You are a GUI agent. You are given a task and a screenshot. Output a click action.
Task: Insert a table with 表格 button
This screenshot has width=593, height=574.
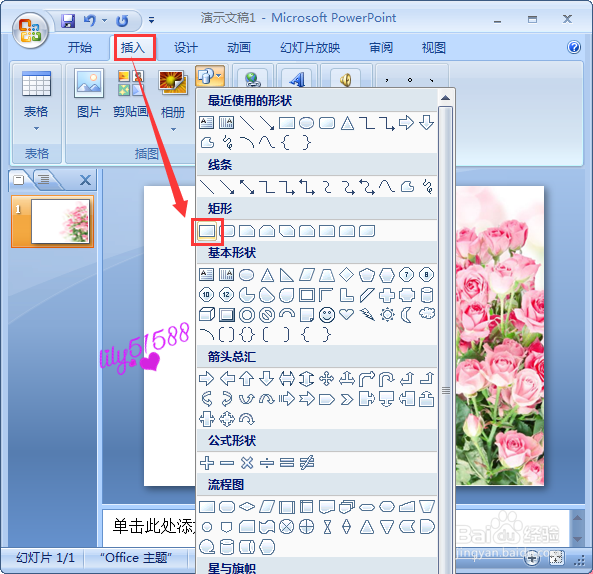tap(36, 95)
